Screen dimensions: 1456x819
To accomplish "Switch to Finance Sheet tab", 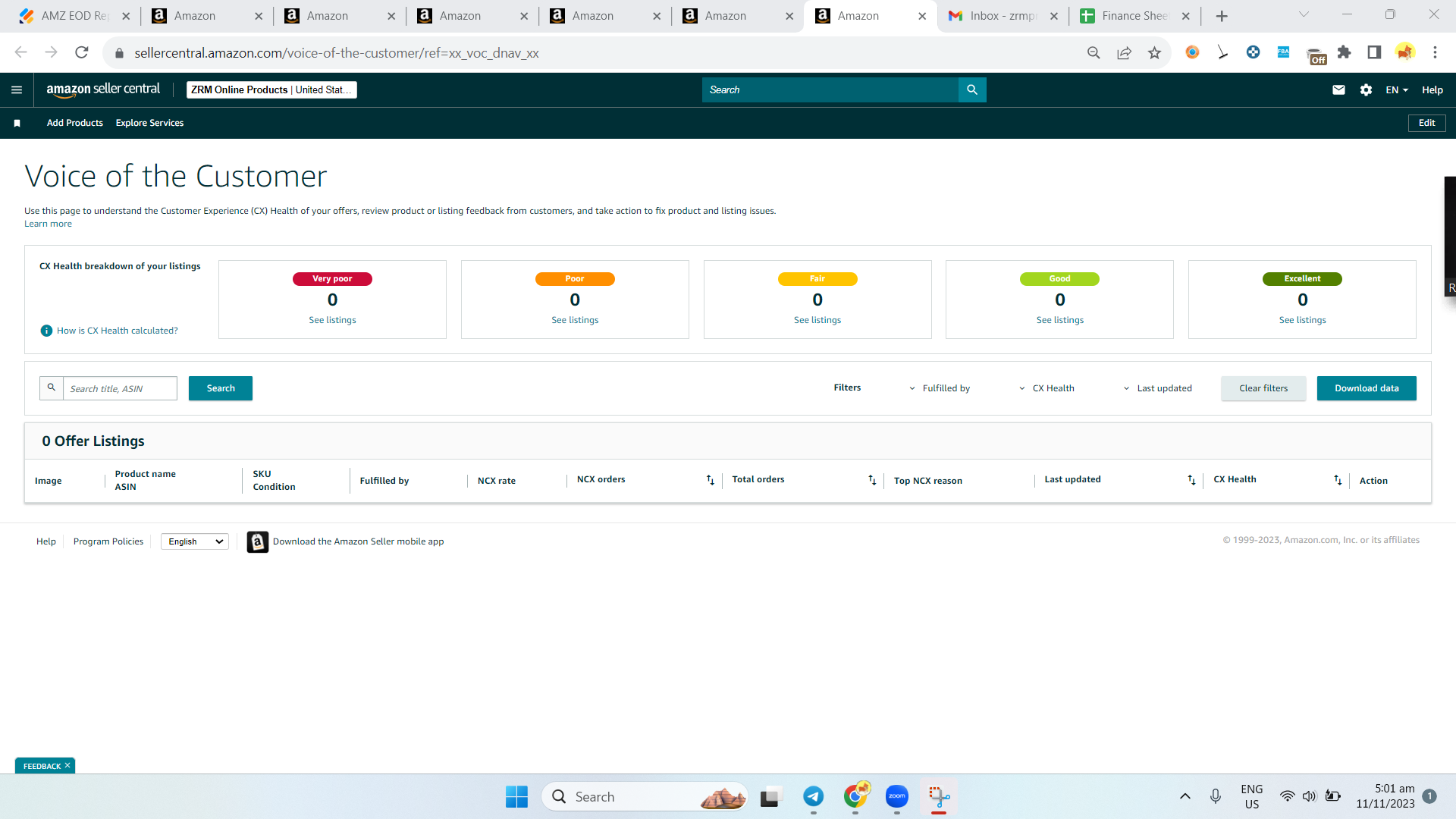I will tap(1134, 16).
